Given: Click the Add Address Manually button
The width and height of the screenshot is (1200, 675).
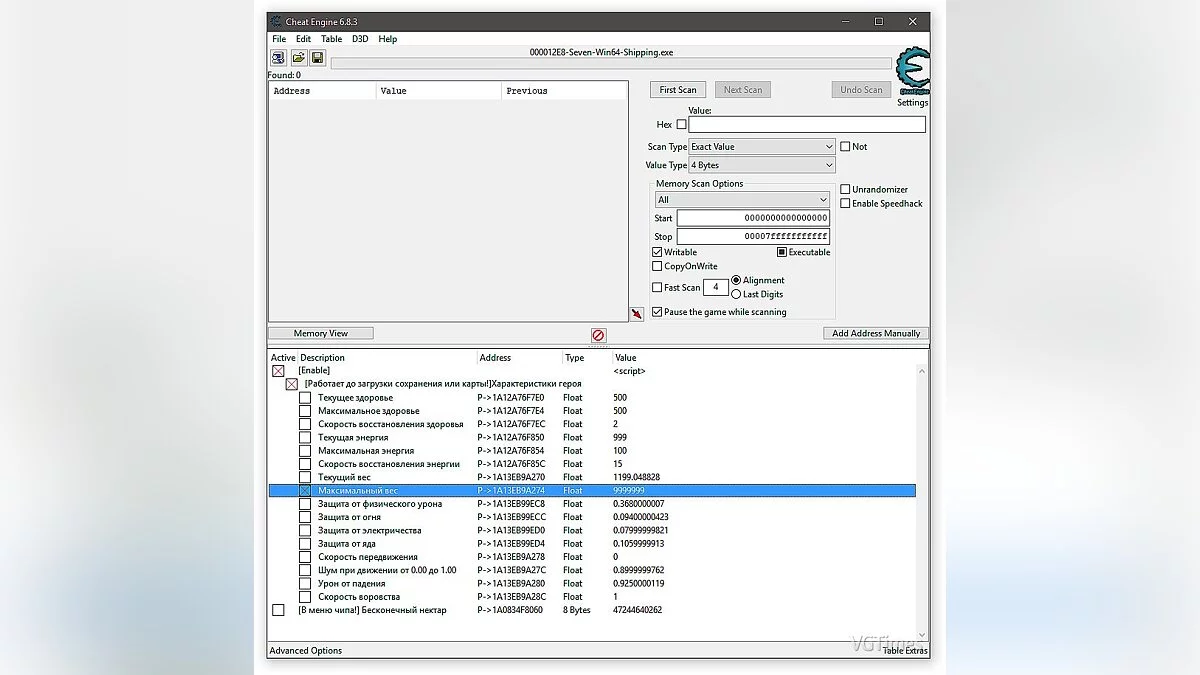Looking at the screenshot, I should pos(876,333).
